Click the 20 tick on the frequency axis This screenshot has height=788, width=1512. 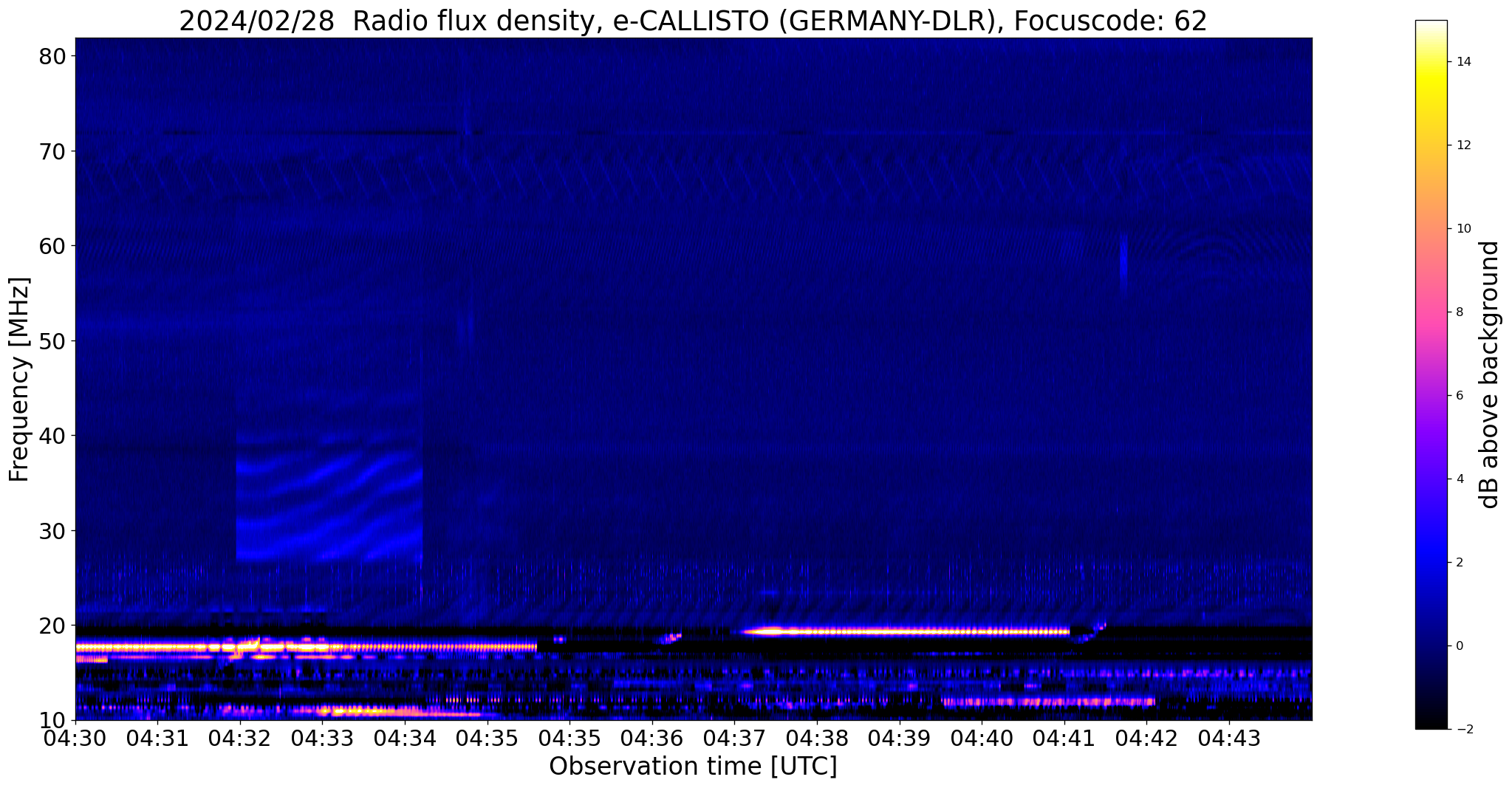[x=53, y=626]
